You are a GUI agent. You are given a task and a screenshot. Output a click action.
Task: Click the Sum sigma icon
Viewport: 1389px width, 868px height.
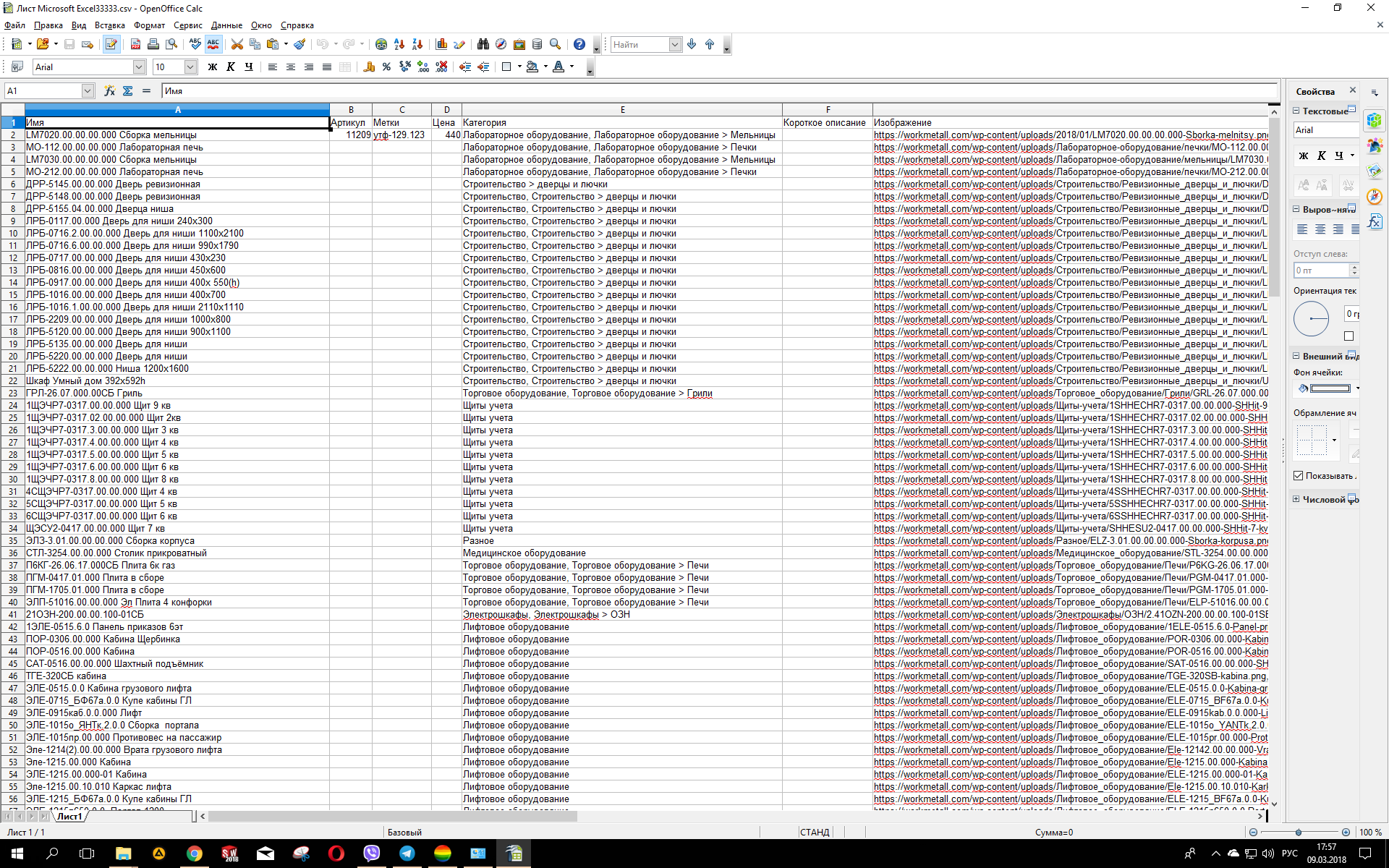pyautogui.click(x=127, y=91)
